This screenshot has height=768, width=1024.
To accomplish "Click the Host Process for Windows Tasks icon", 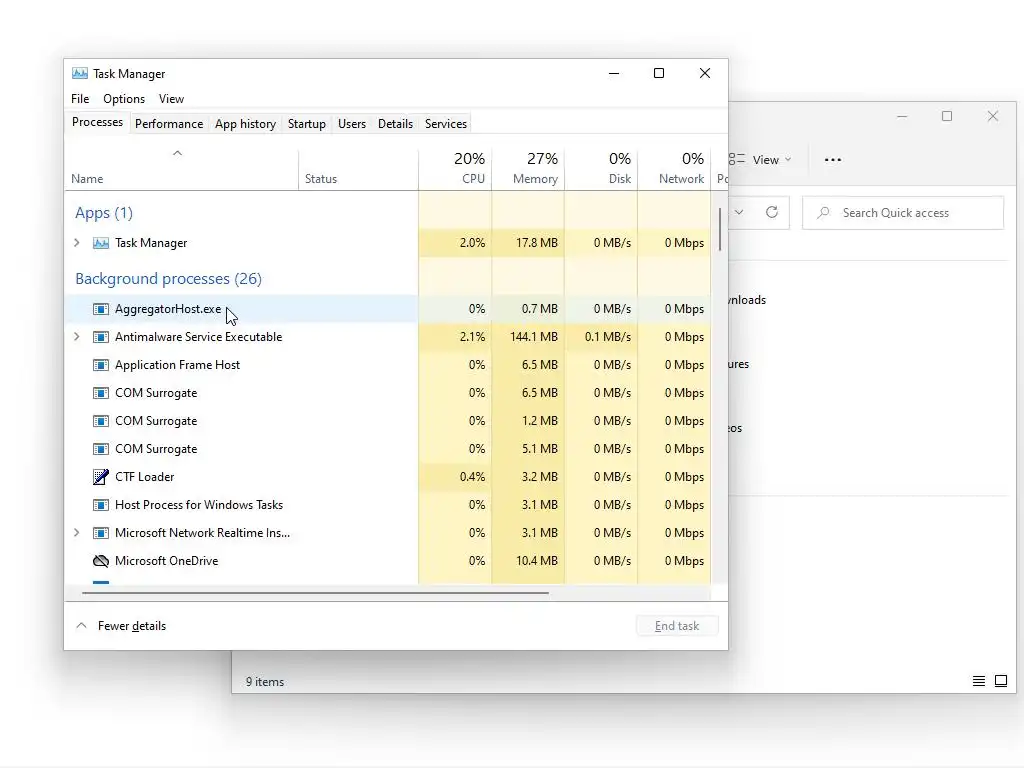I will click(101, 505).
